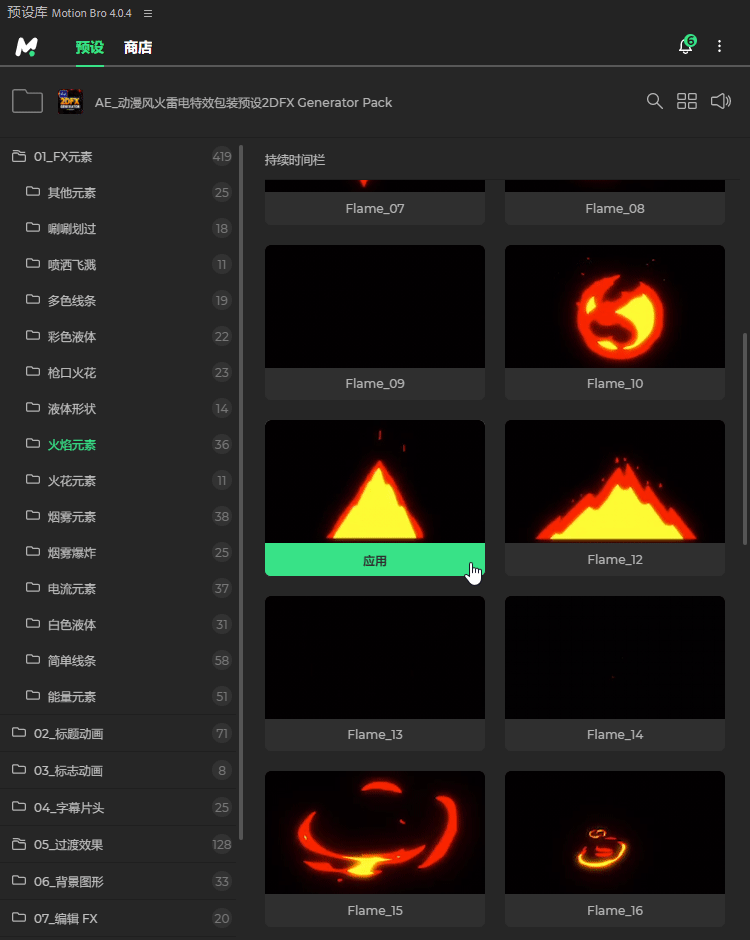
Task: Switch to the 预设 tab
Action: [90, 47]
